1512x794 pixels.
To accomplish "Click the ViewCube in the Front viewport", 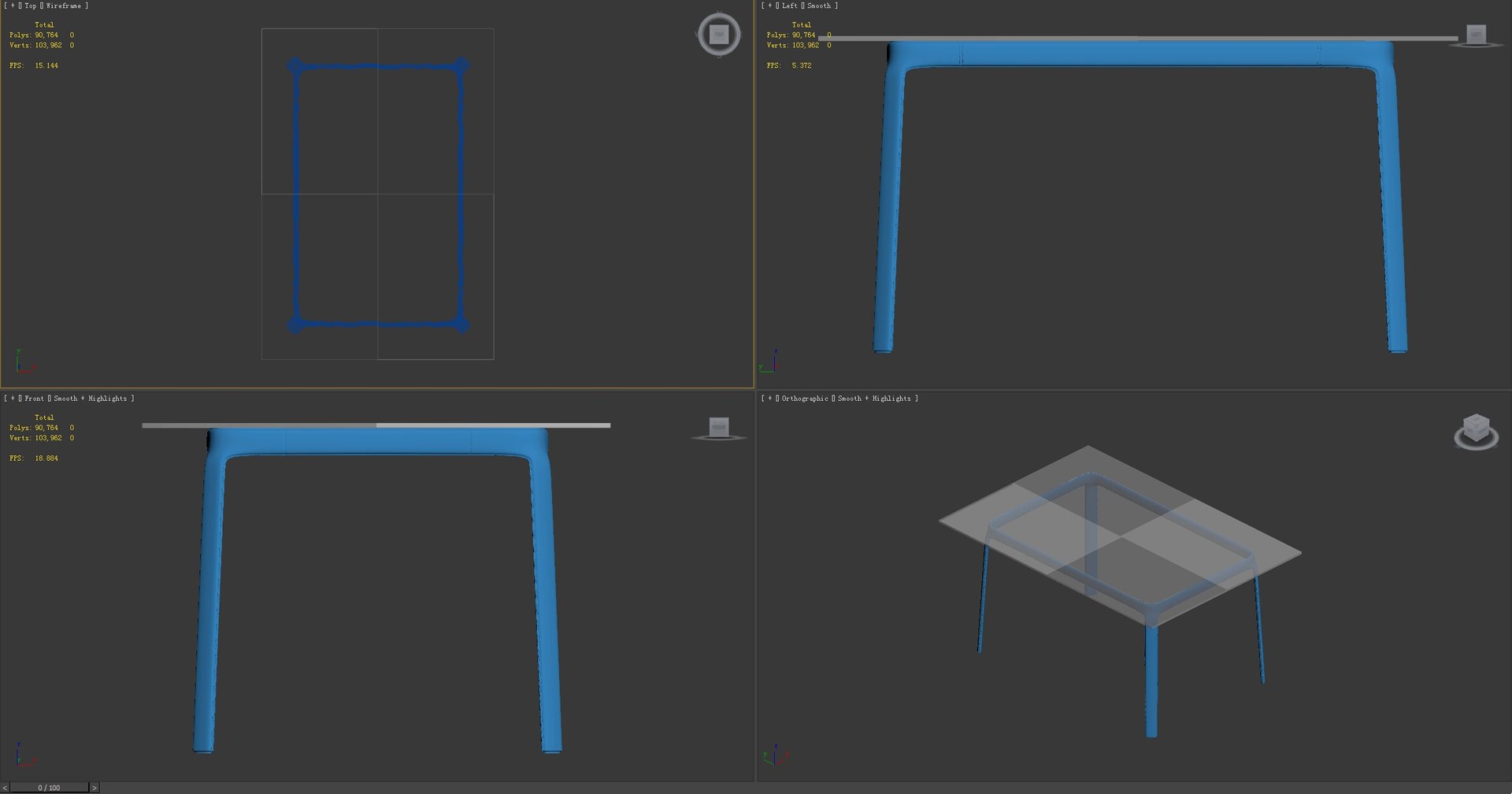I will tap(719, 429).
